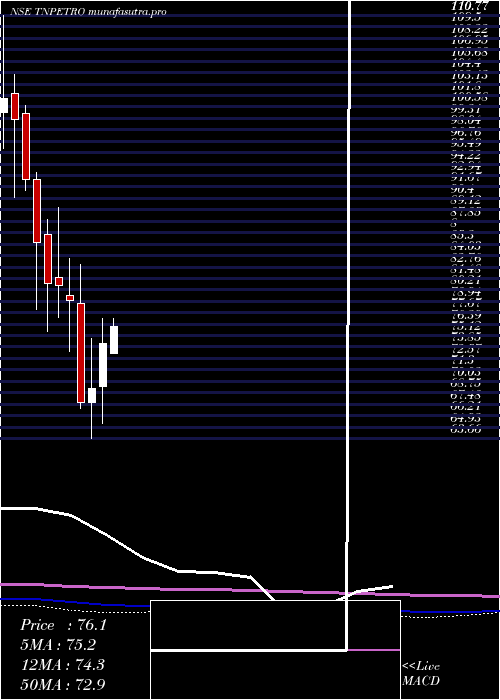Select the 50MA : 72.9 value
The width and height of the screenshot is (500, 700).
pos(63,684)
